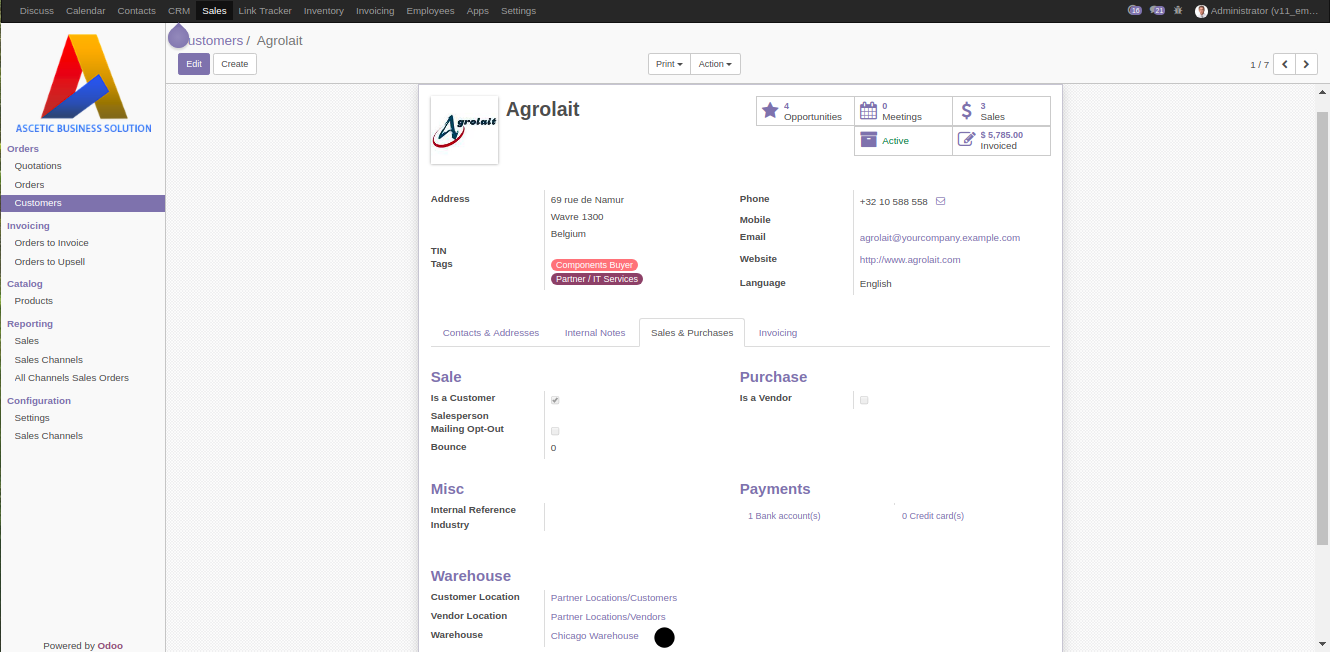Open Contacts in the top menu
Image resolution: width=1330 pixels, height=652 pixels.
point(136,11)
